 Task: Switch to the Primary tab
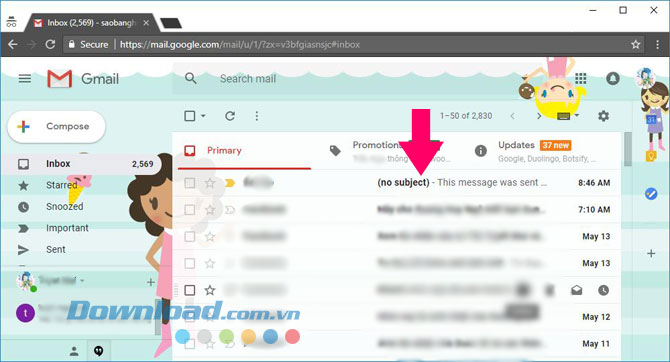coord(244,150)
